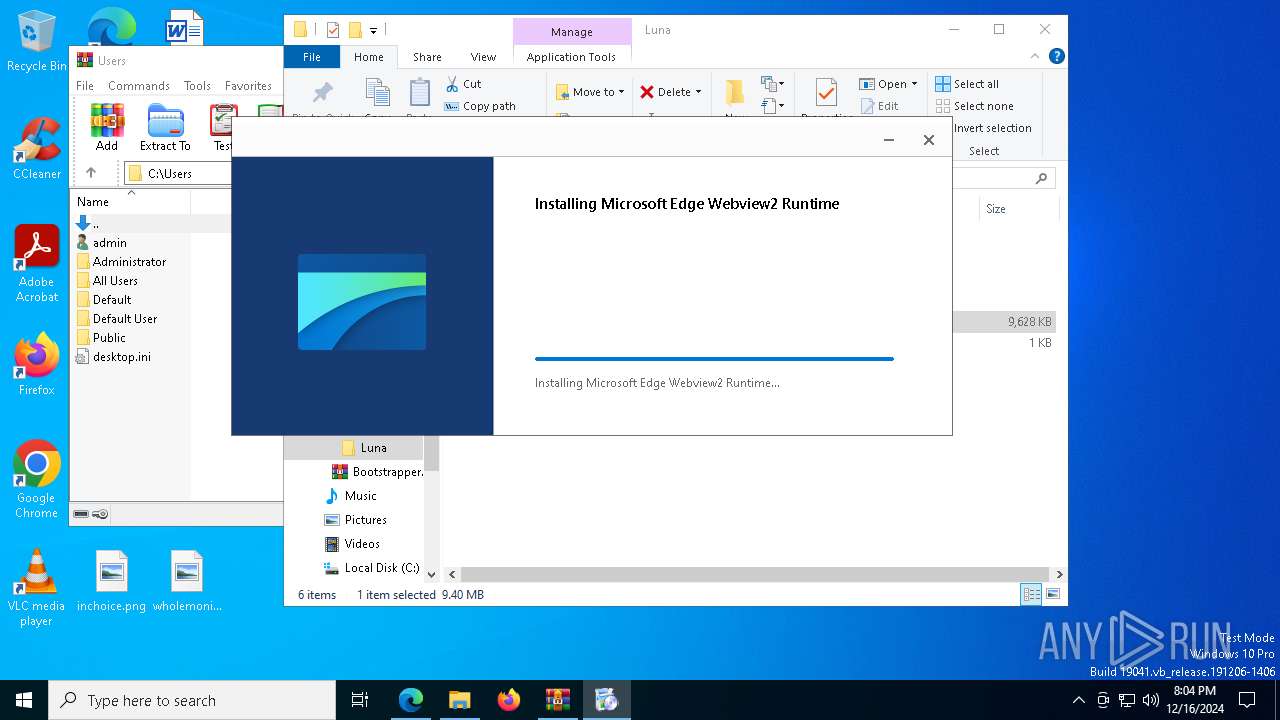The width and height of the screenshot is (1280, 720).
Task: Open Adobe Acrobat desktop shortcut
Action: [37, 264]
